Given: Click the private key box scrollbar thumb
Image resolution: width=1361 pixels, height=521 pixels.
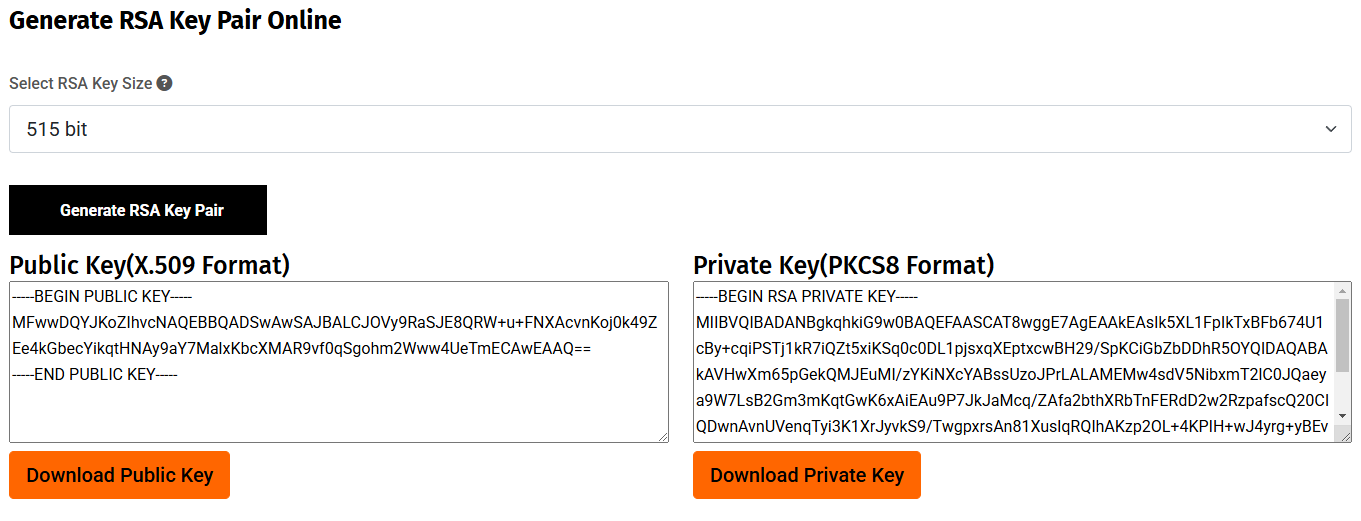Looking at the screenshot, I should tap(1343, 334).
